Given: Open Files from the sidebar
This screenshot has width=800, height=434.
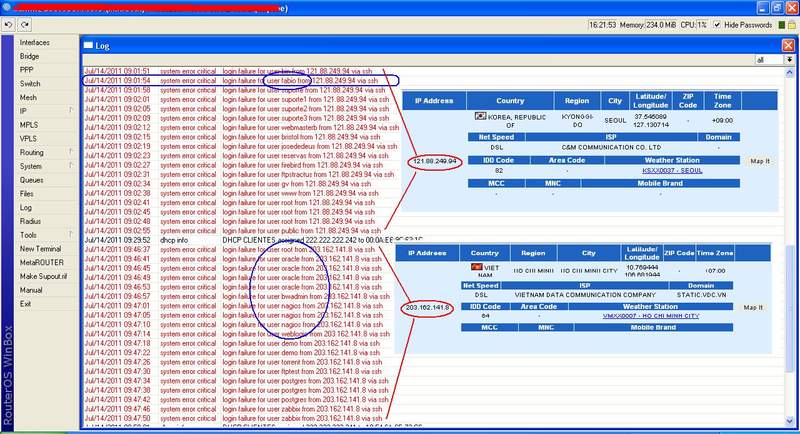Looking at the screenshot, I should tap(27, 194).
